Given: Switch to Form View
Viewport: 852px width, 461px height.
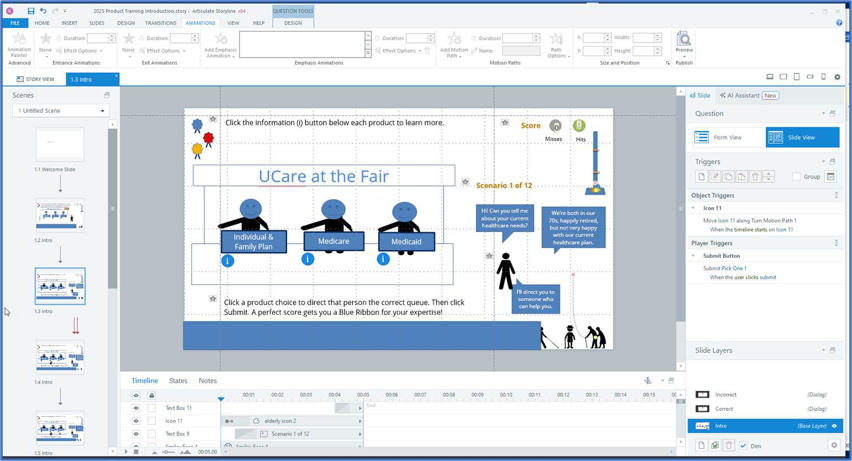Looking at the screenshot, I should point(728,137).
